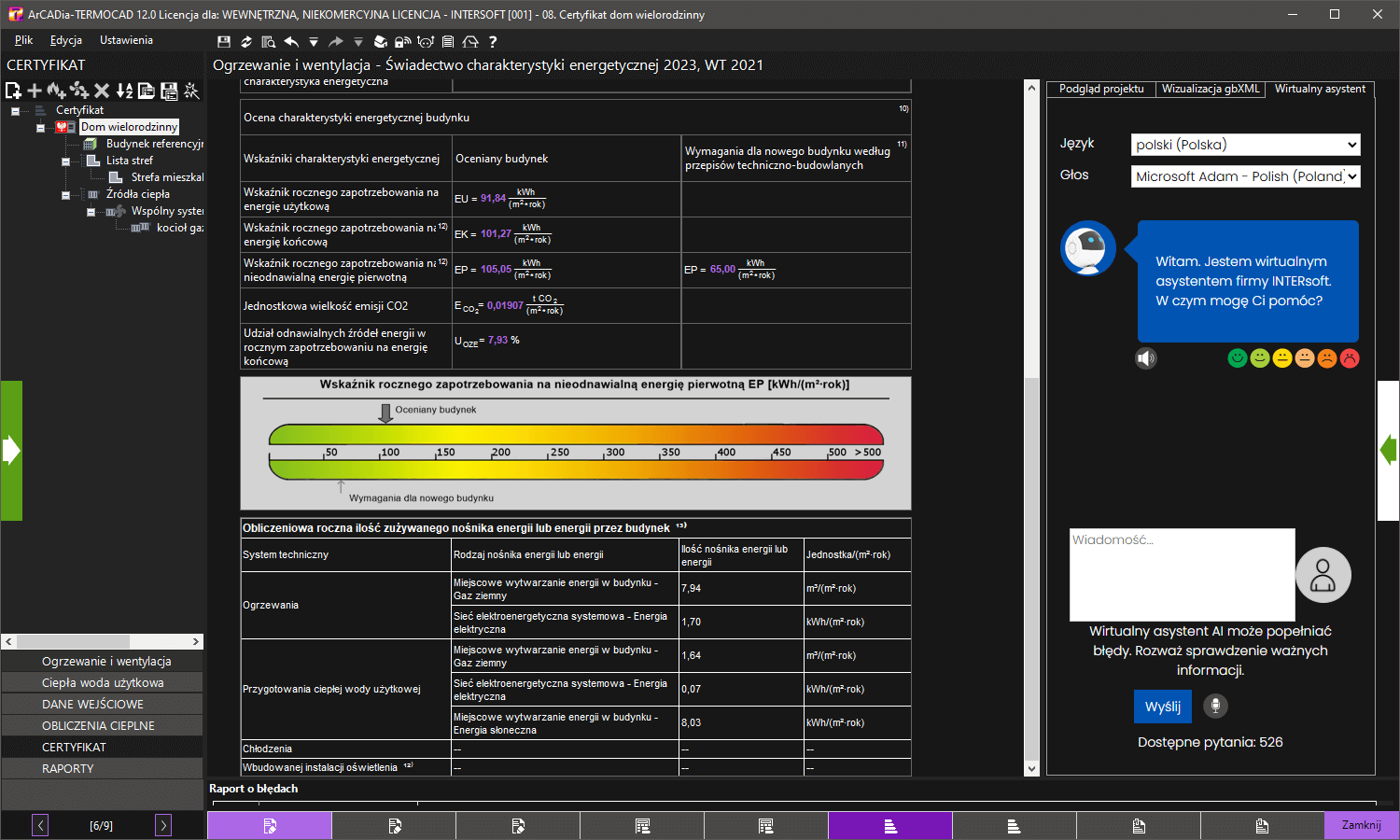Open the help question mark icon

click(493, 42)
